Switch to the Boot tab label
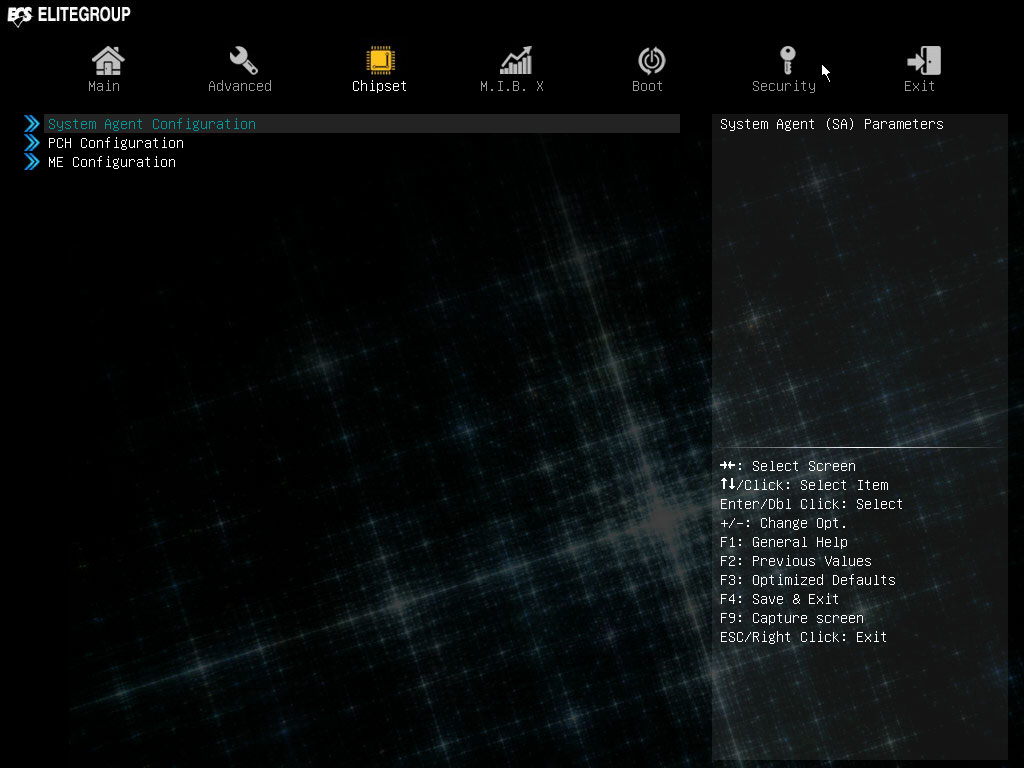 tap(647, 86)
